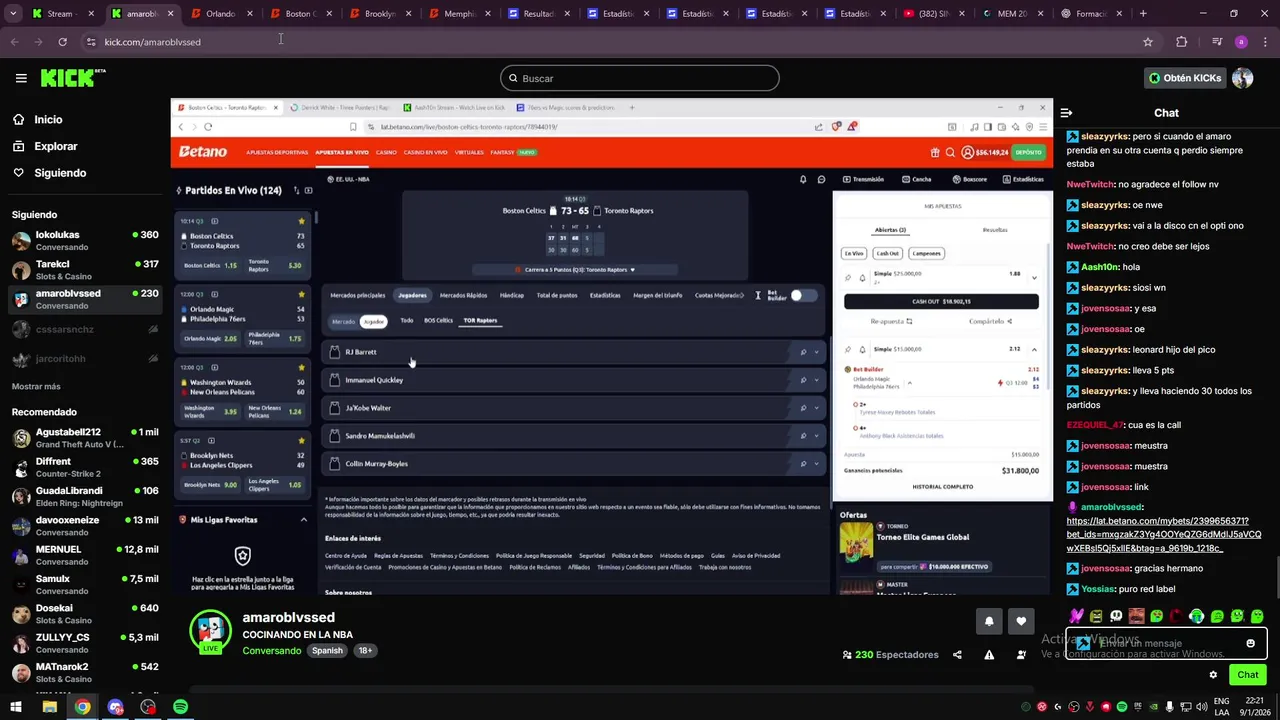Report stream with warning triangle icon
Viewport: 1280px width, 720px height.
(989, 655)
